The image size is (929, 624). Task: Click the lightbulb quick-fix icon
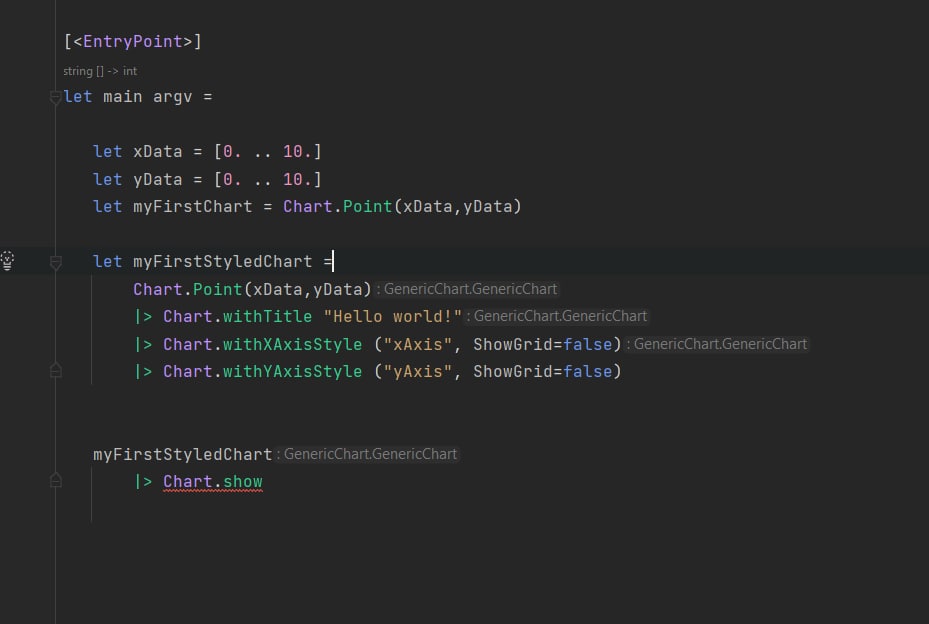click(x=7, y=261)
